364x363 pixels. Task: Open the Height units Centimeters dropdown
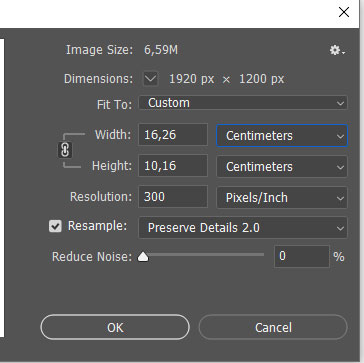click(x=282, y=166)
